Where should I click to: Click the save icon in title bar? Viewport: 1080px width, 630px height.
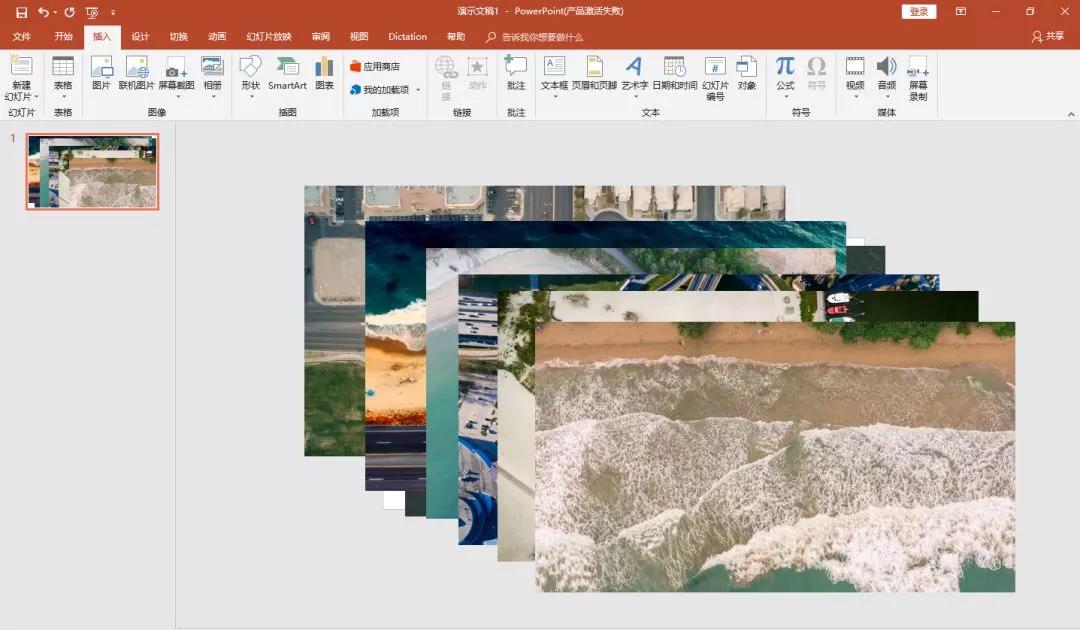pos(21,12)
